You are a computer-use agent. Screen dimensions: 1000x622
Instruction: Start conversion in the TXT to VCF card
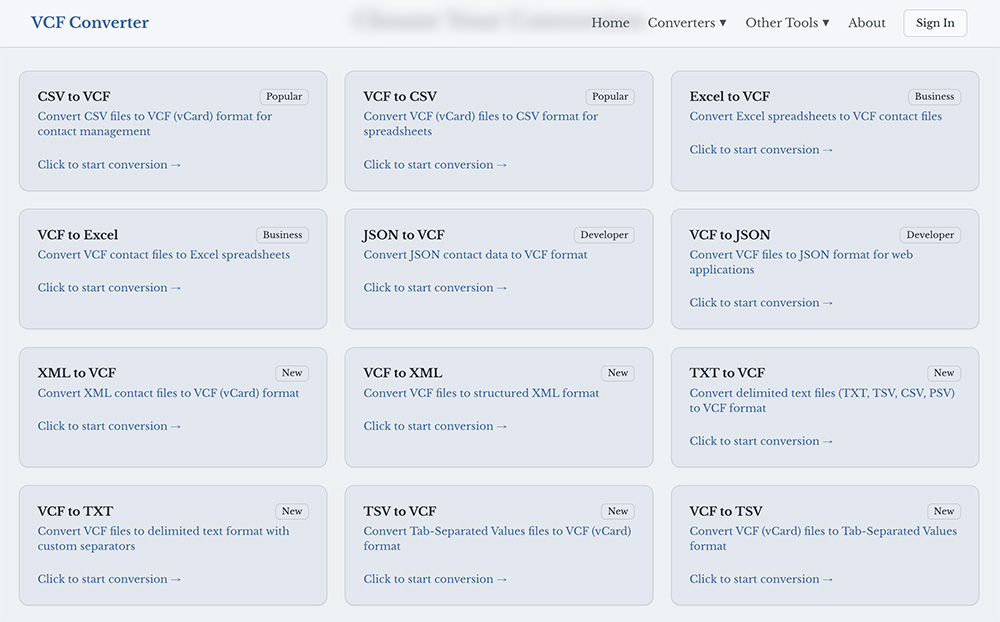pos(761,441)
